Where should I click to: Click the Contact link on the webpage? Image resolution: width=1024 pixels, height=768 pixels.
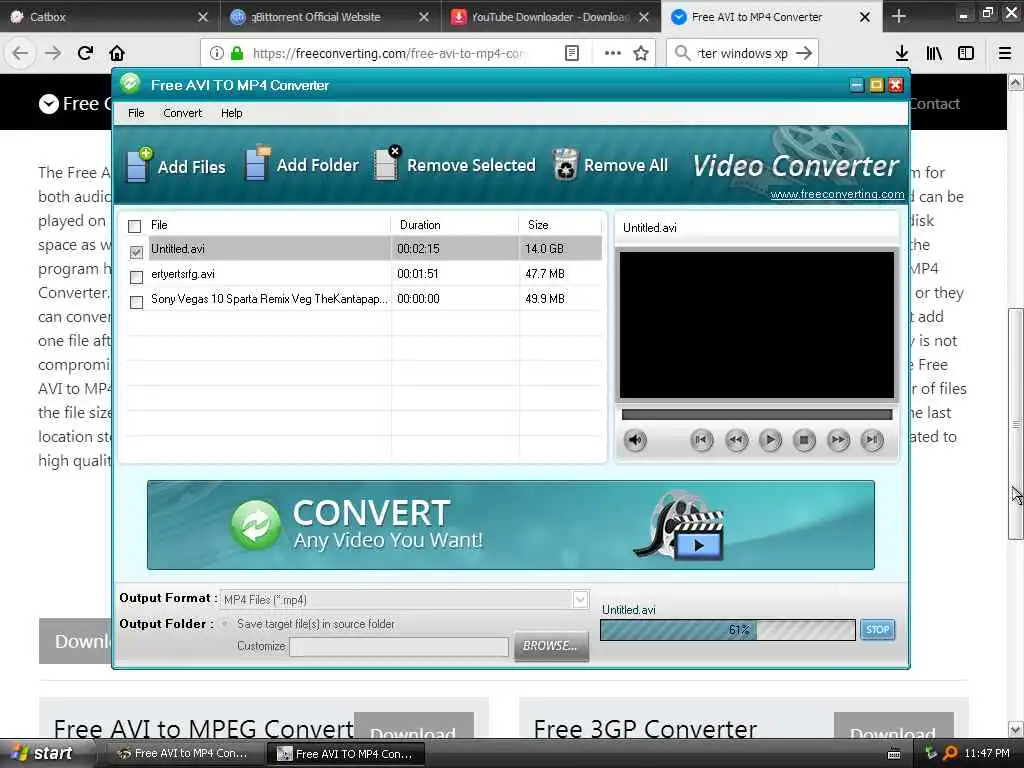(x=935, y=103)
